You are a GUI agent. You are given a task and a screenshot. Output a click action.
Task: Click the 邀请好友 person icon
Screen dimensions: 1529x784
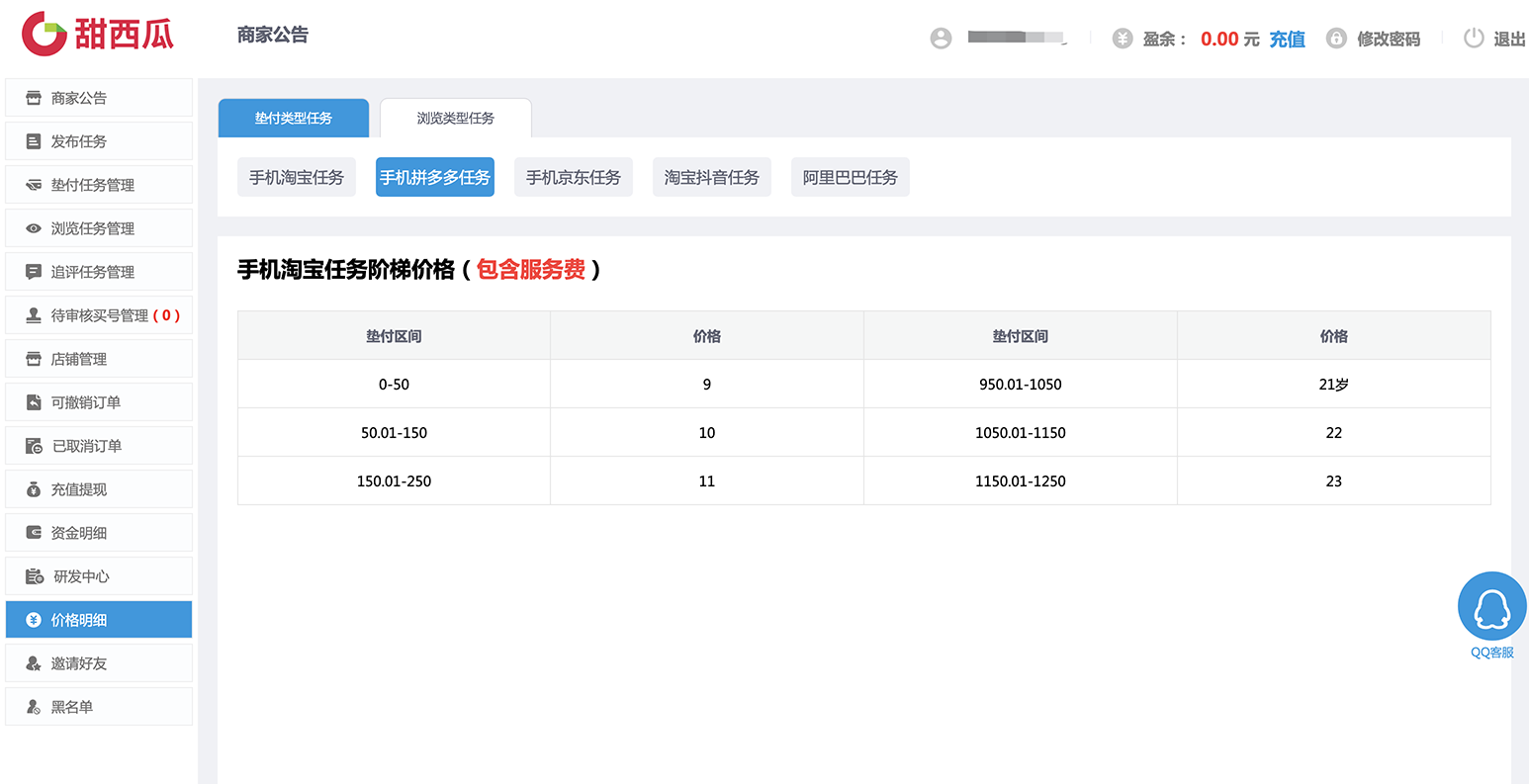pyautogui.click(x=34, y=663)
